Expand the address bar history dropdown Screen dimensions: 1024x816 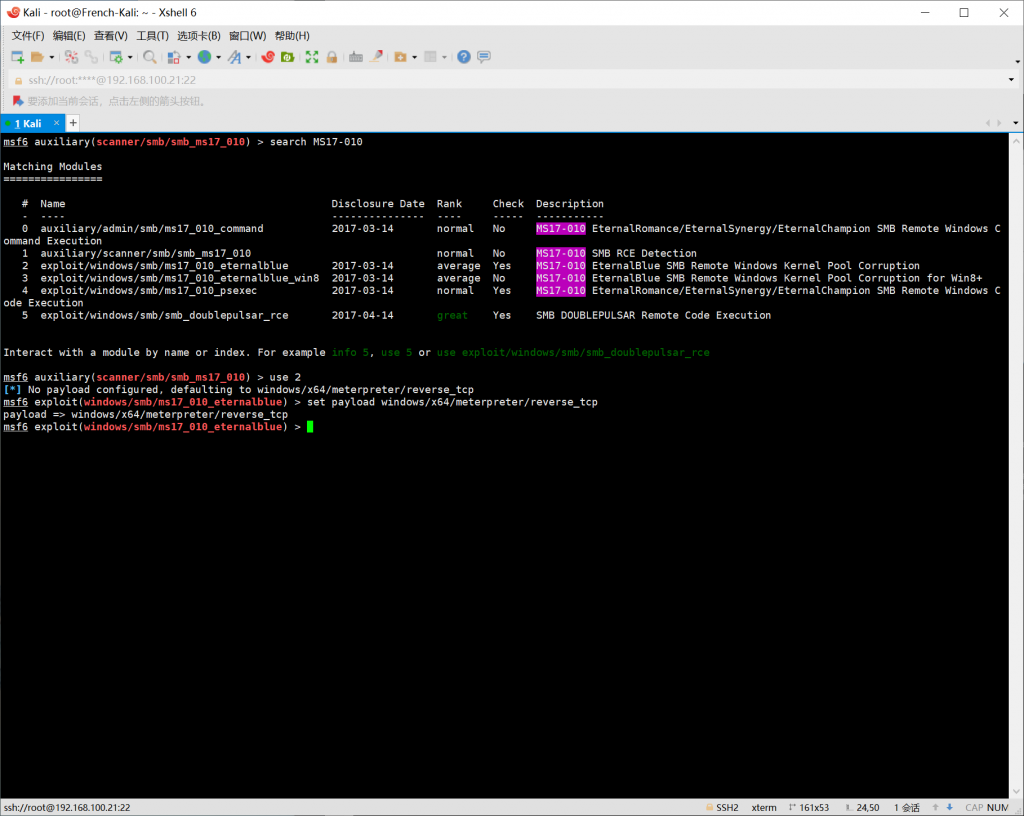pos(1011,80)
